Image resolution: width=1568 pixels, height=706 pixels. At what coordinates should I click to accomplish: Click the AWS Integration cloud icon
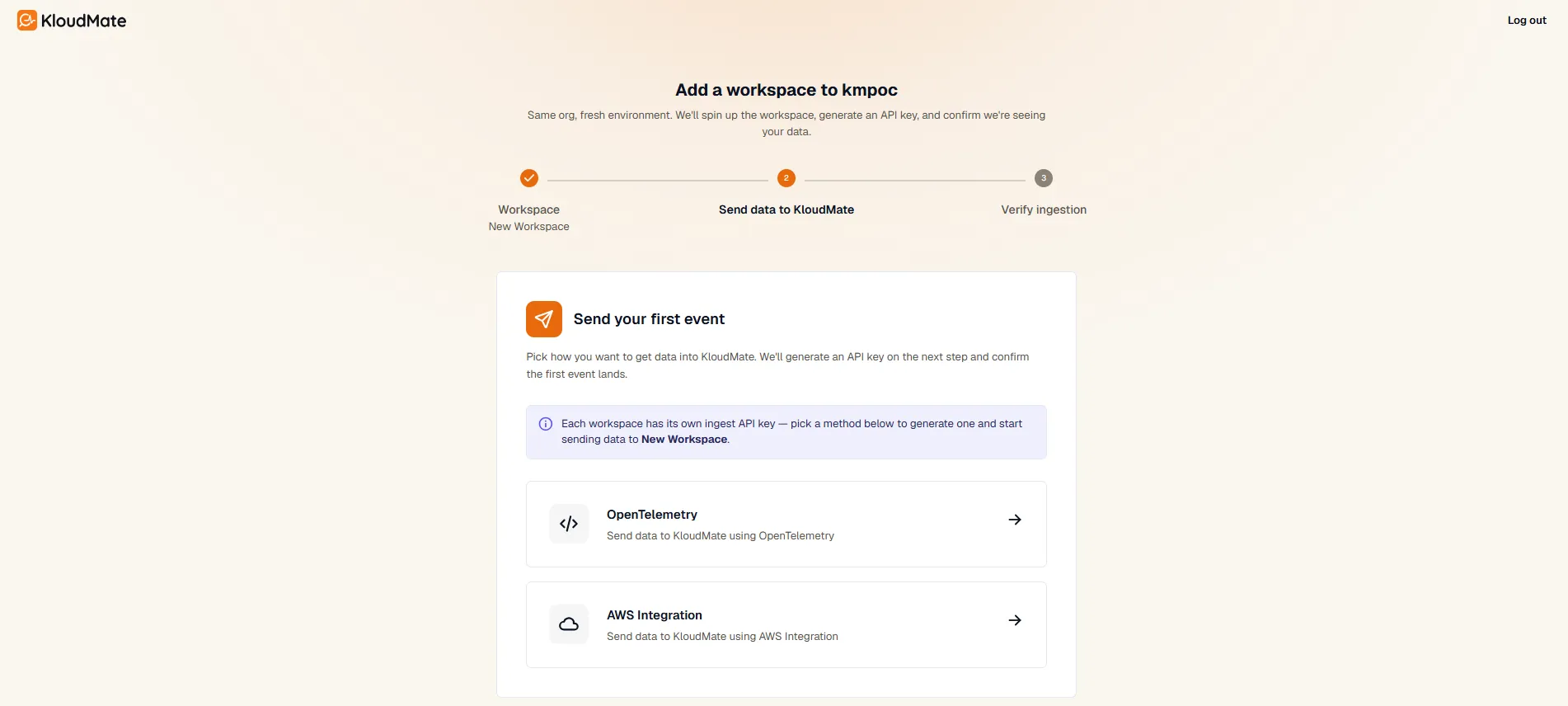569,624
